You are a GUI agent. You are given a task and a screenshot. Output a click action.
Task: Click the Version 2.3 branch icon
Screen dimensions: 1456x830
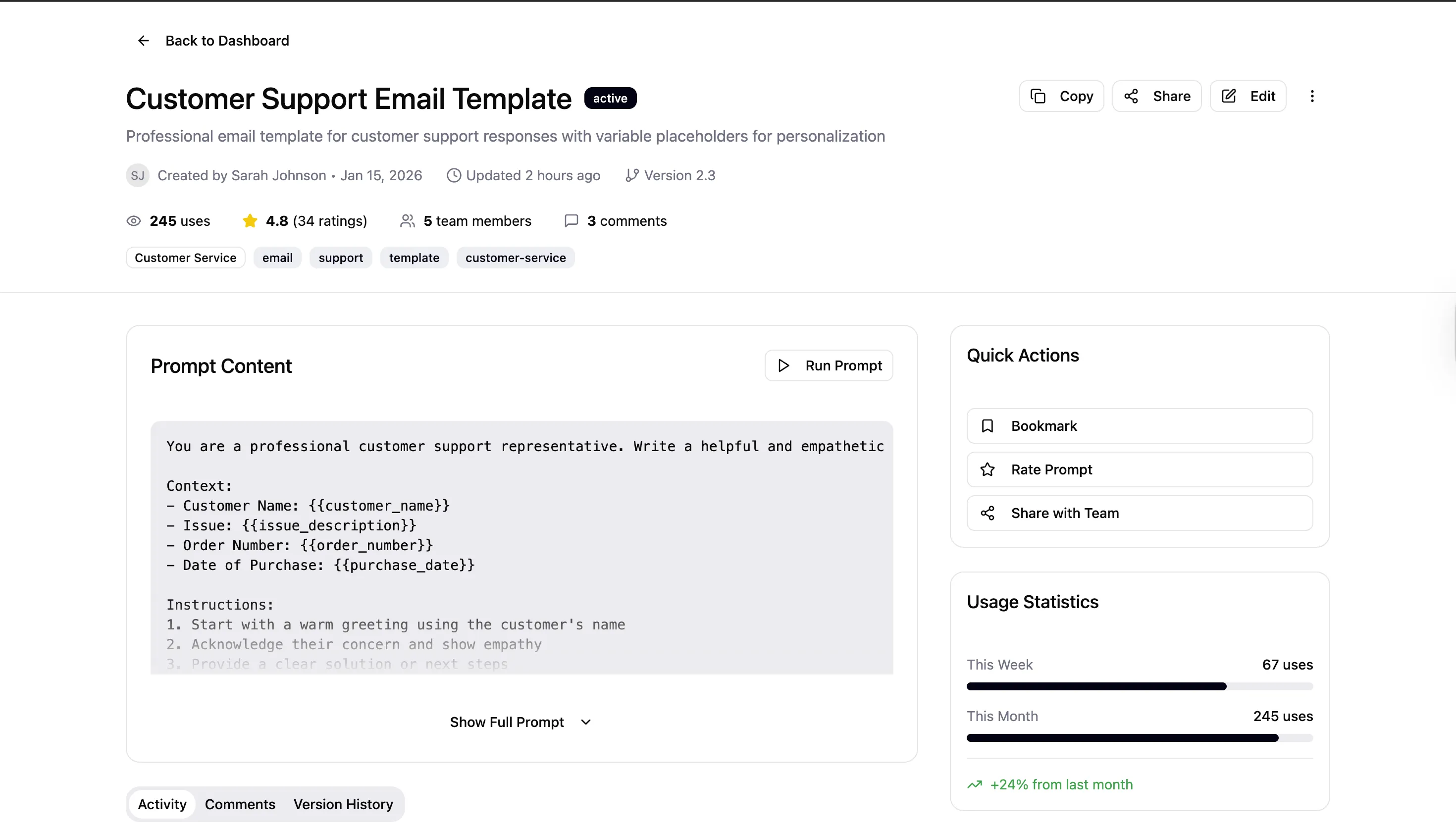tap(631, 175)
